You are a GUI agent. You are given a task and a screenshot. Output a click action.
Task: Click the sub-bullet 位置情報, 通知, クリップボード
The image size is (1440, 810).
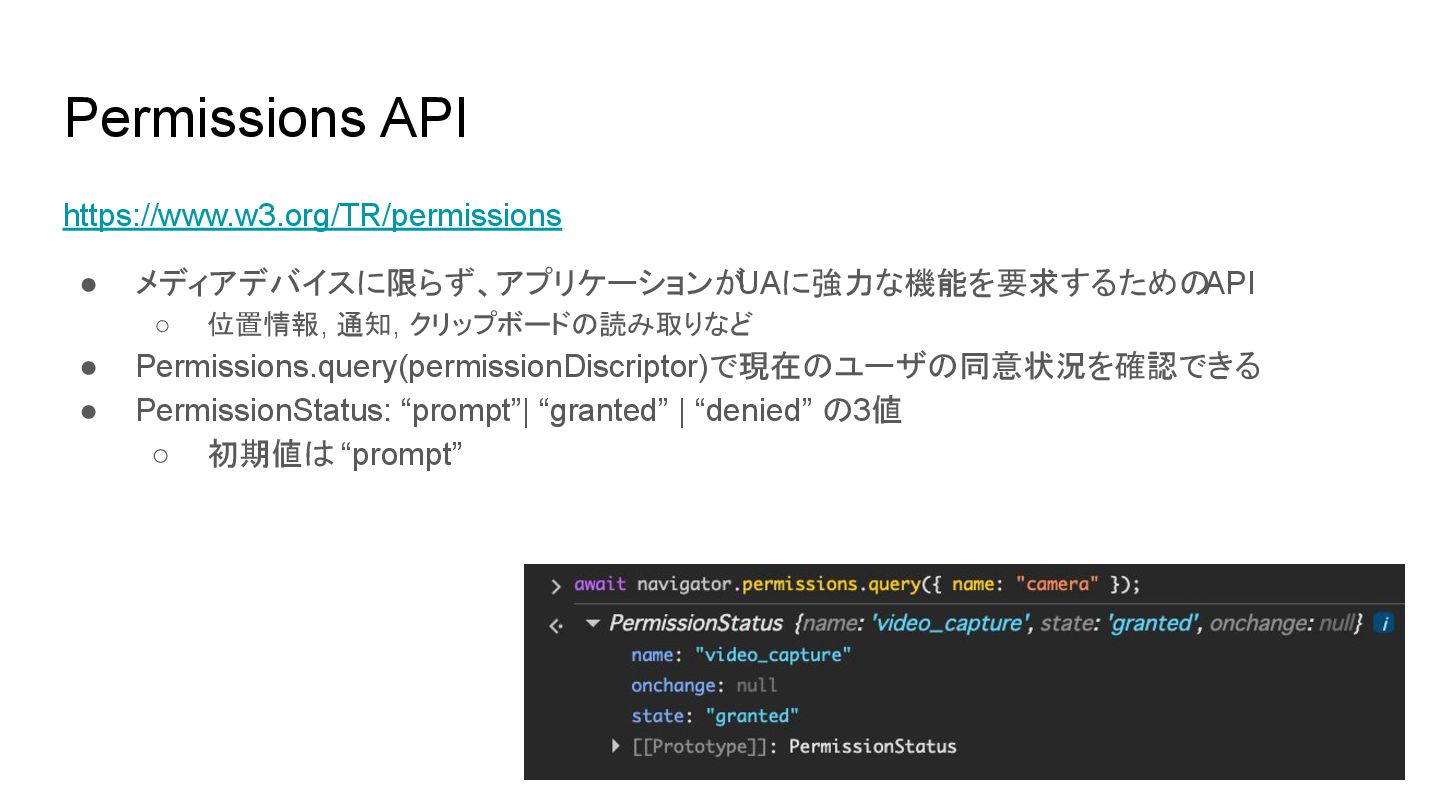(x=480, y=324)
